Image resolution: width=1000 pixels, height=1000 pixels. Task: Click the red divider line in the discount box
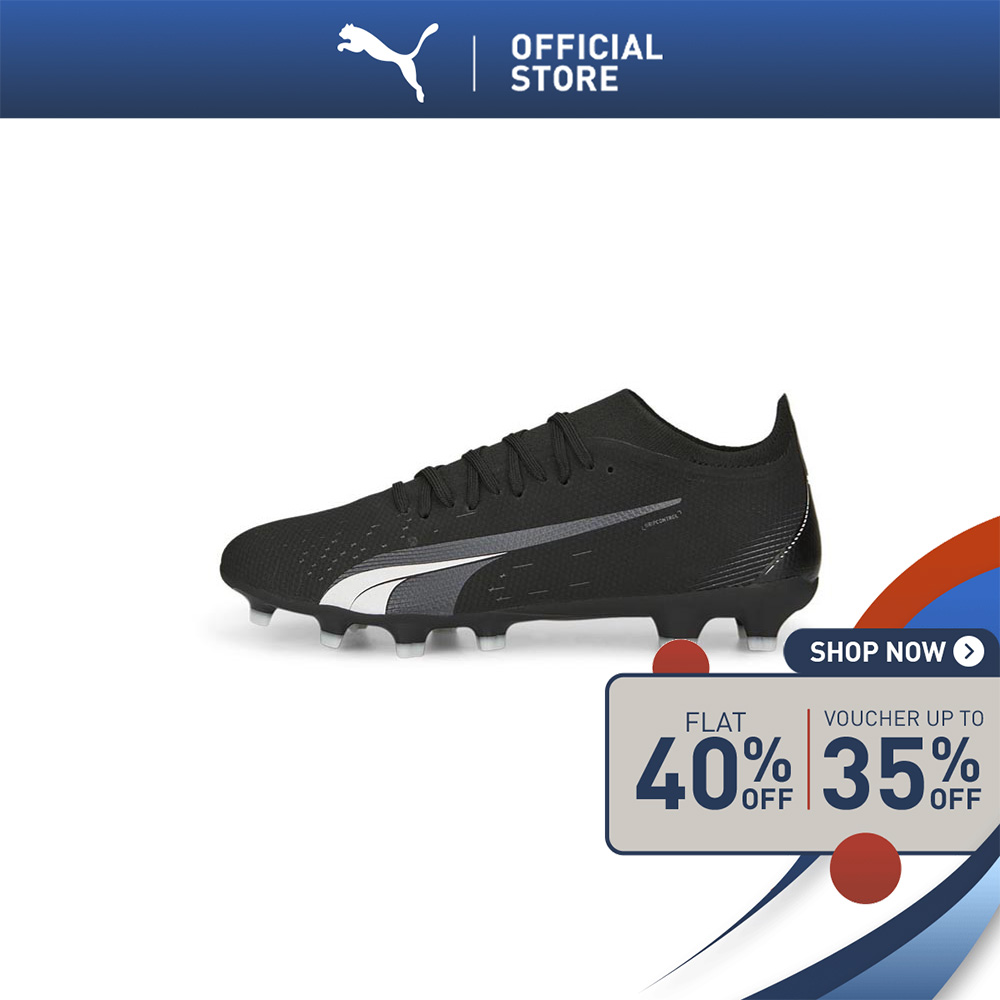[808, 759]
